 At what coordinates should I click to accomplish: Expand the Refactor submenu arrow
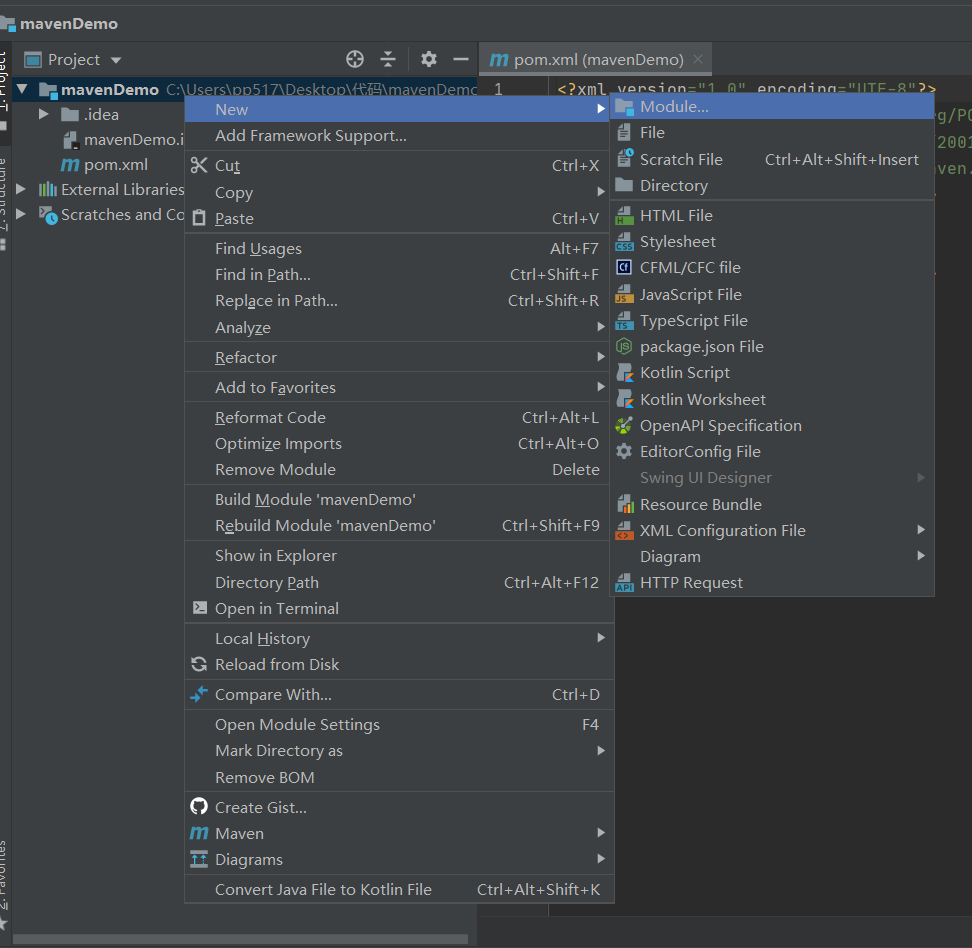(601, 357)
